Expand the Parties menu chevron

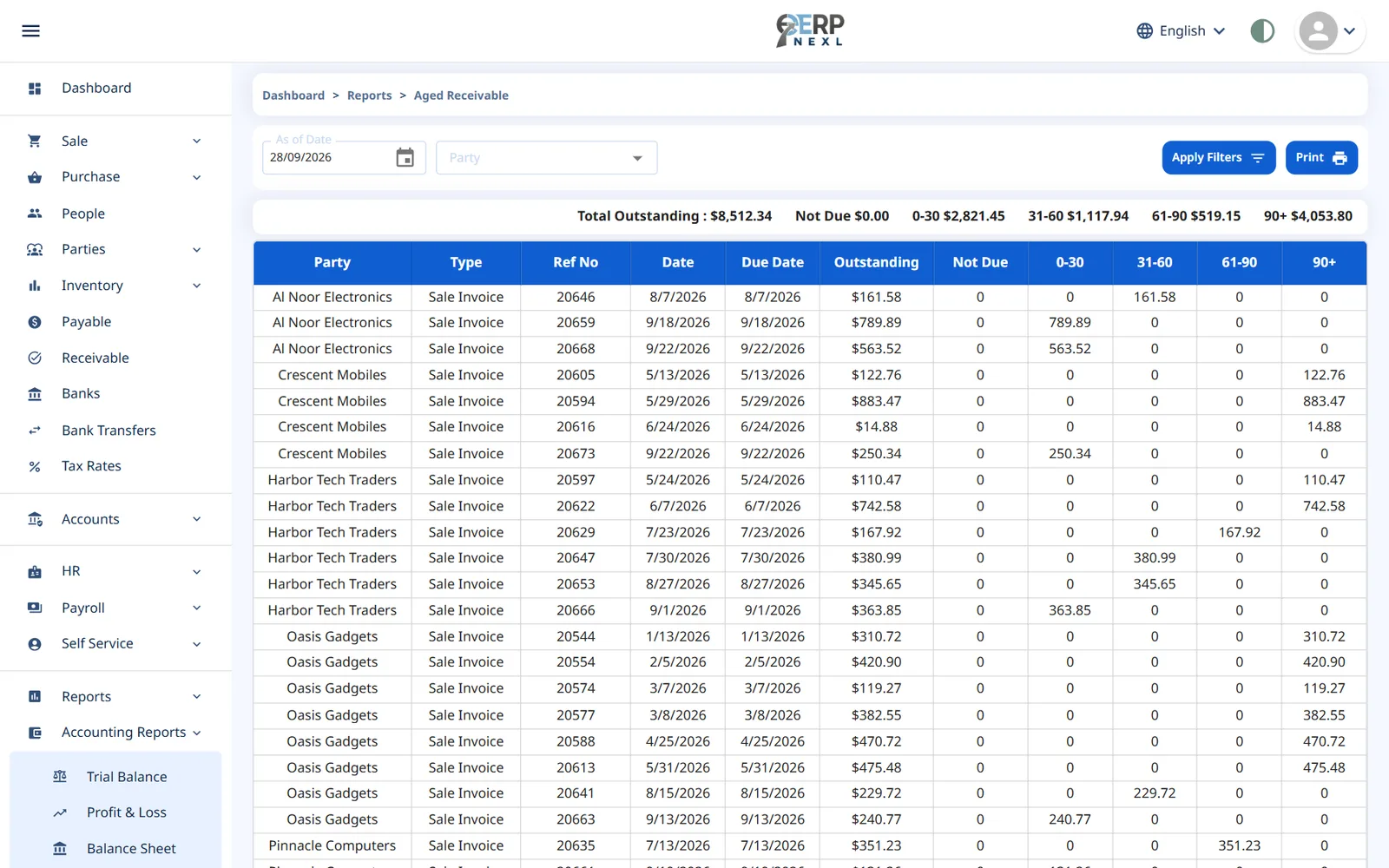[x=197, y=249]
